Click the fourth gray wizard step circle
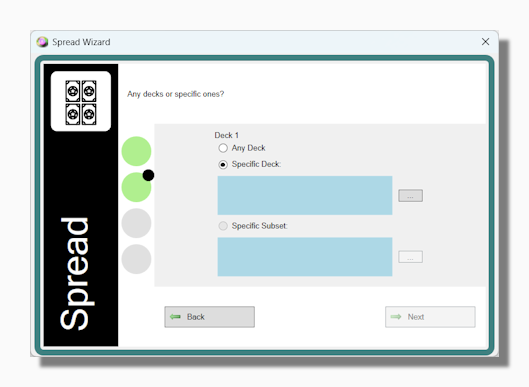Screen dimensions: 529x387 (136, 259)
